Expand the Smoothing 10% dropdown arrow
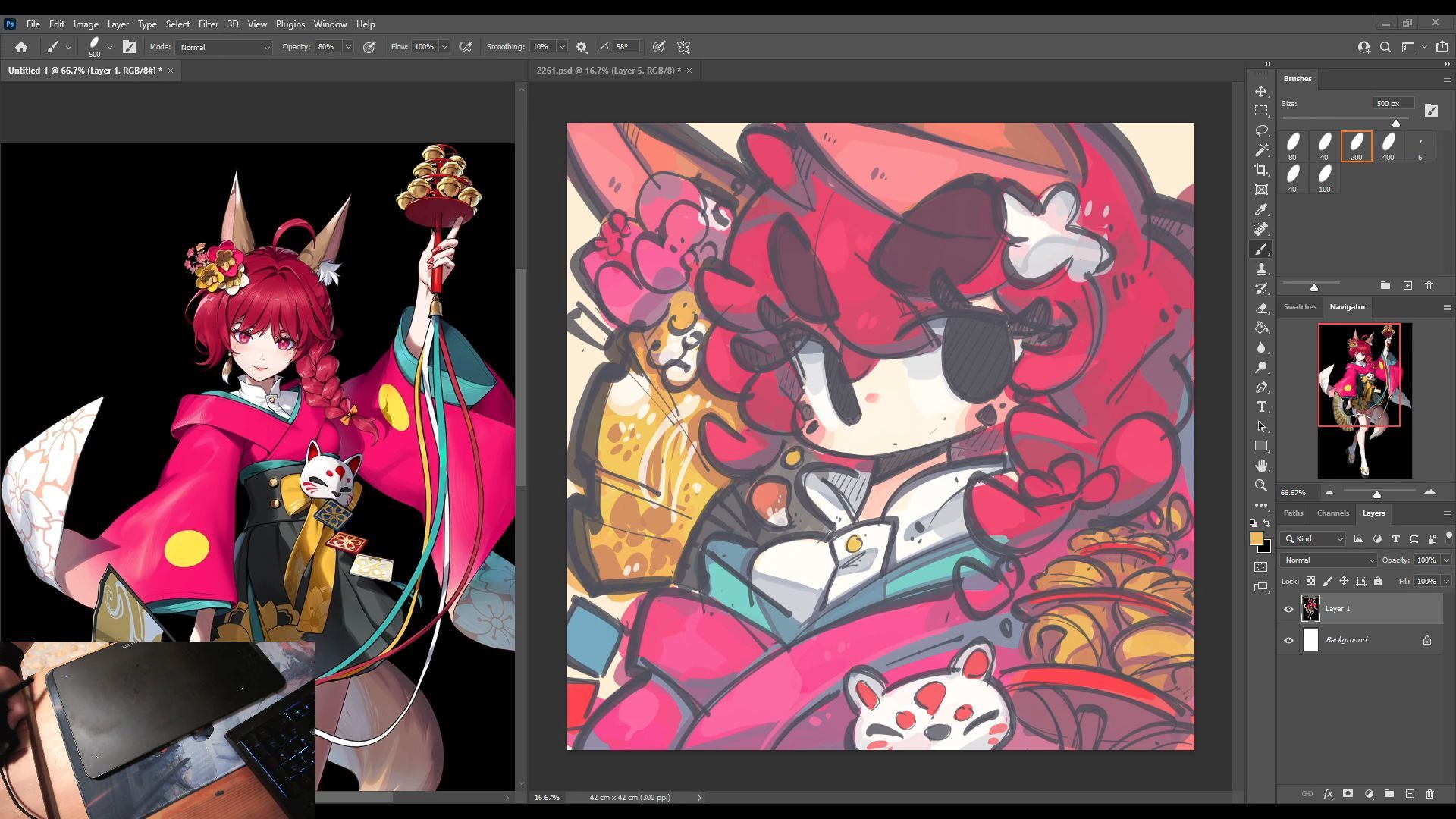 (562, 47)
